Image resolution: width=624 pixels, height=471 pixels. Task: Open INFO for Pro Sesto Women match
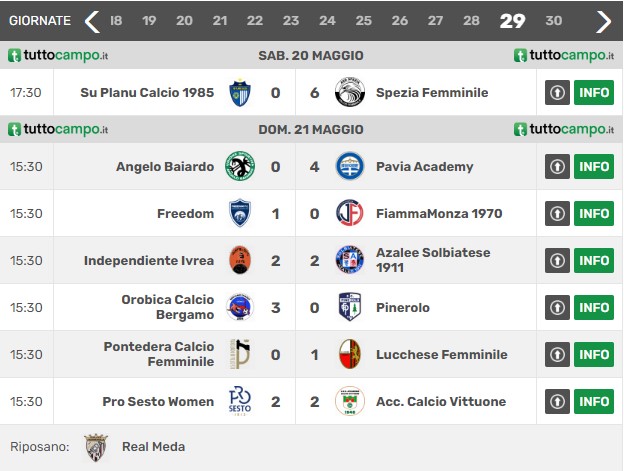(594, 401)
